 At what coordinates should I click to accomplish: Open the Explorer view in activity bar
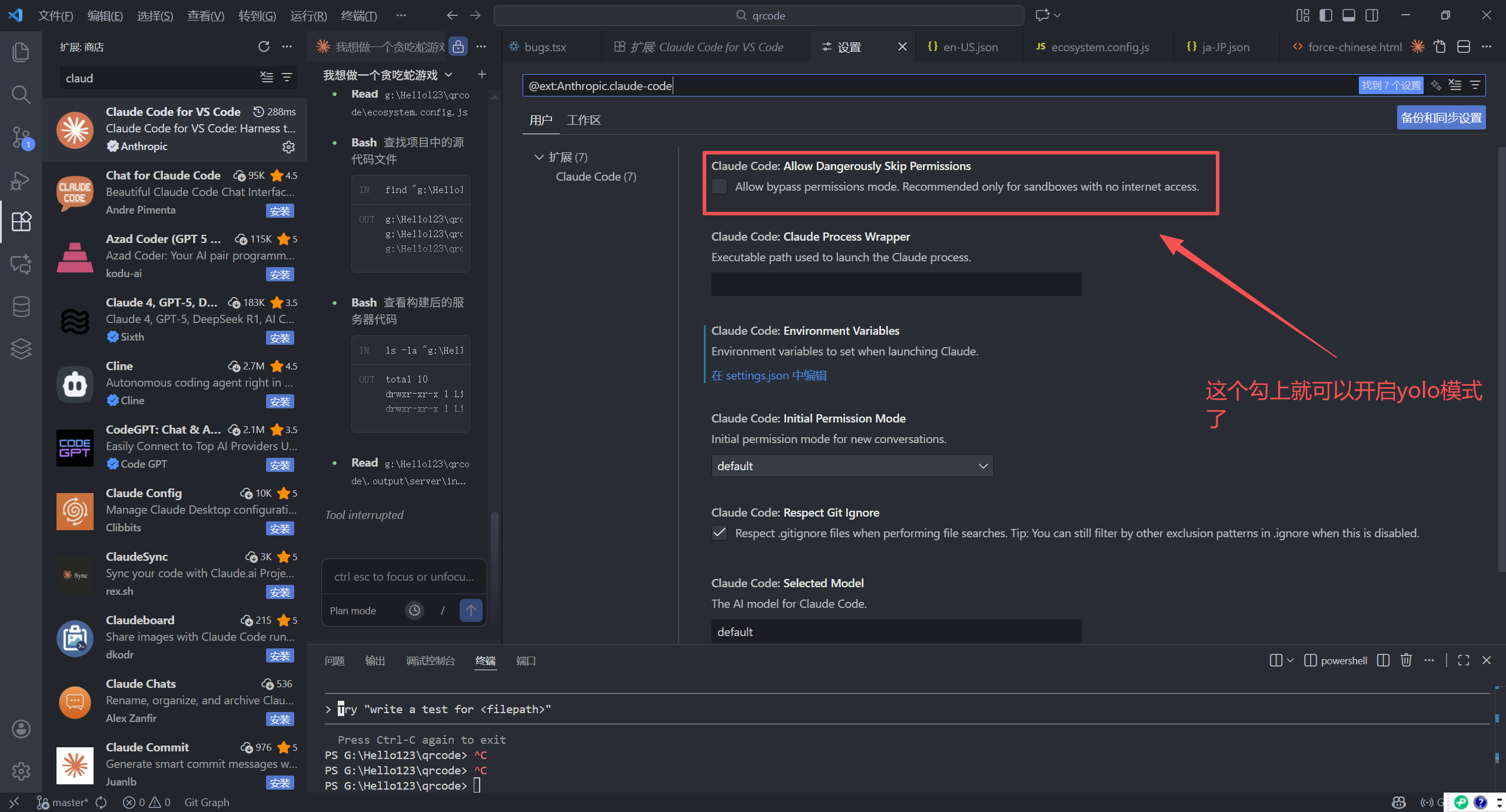coord(21,52)
